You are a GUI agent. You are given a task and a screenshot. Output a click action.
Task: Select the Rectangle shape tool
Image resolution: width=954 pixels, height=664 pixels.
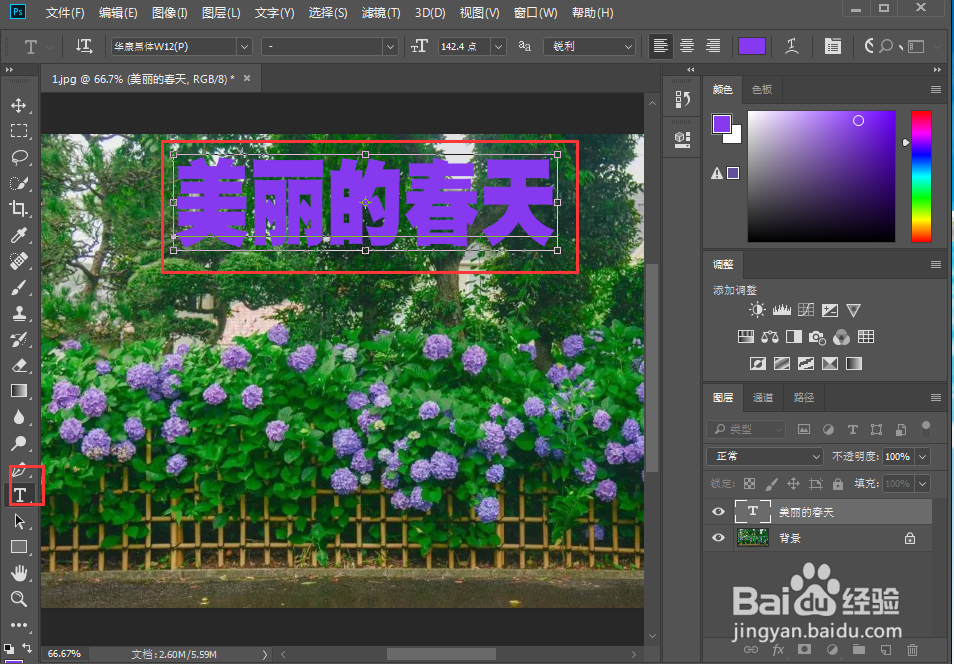tap(19, 547)
